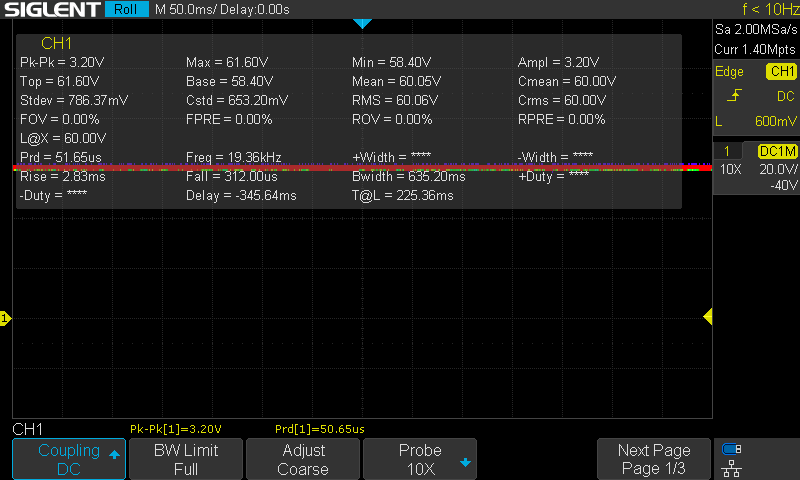Click the Roll mode indicator

coord(126,9)
